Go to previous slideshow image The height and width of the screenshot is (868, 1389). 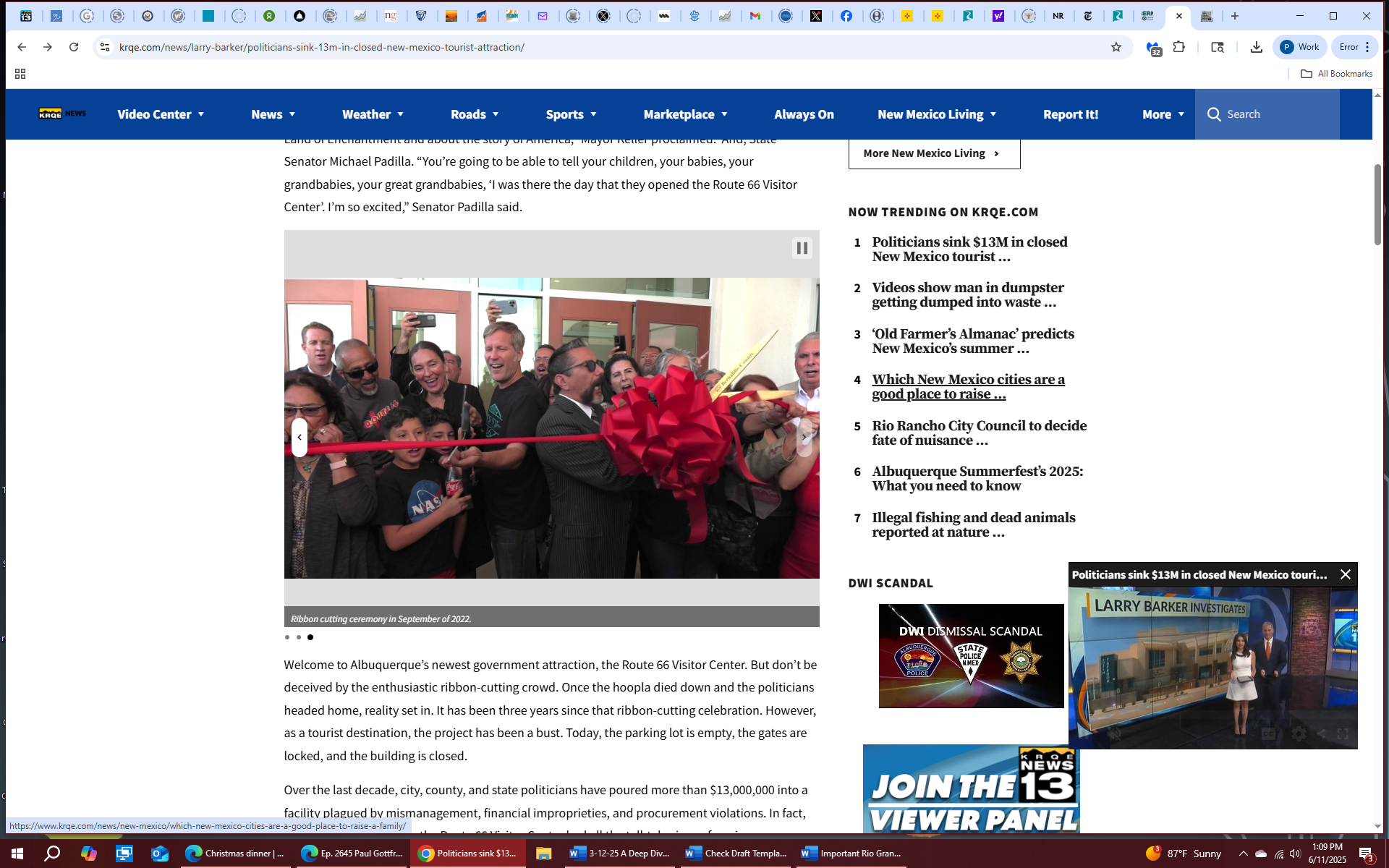coord(300,438)
